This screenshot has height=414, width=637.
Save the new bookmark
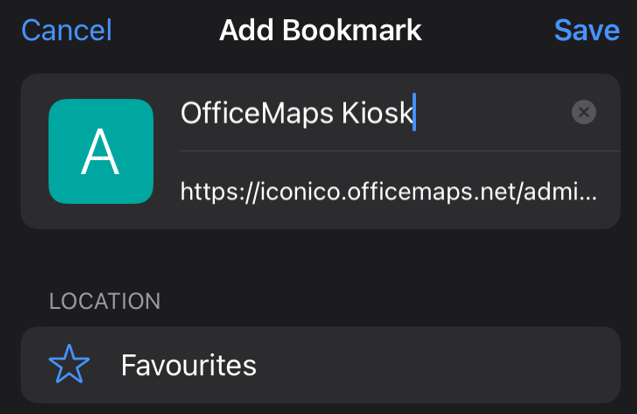click(x=587, y=30)
